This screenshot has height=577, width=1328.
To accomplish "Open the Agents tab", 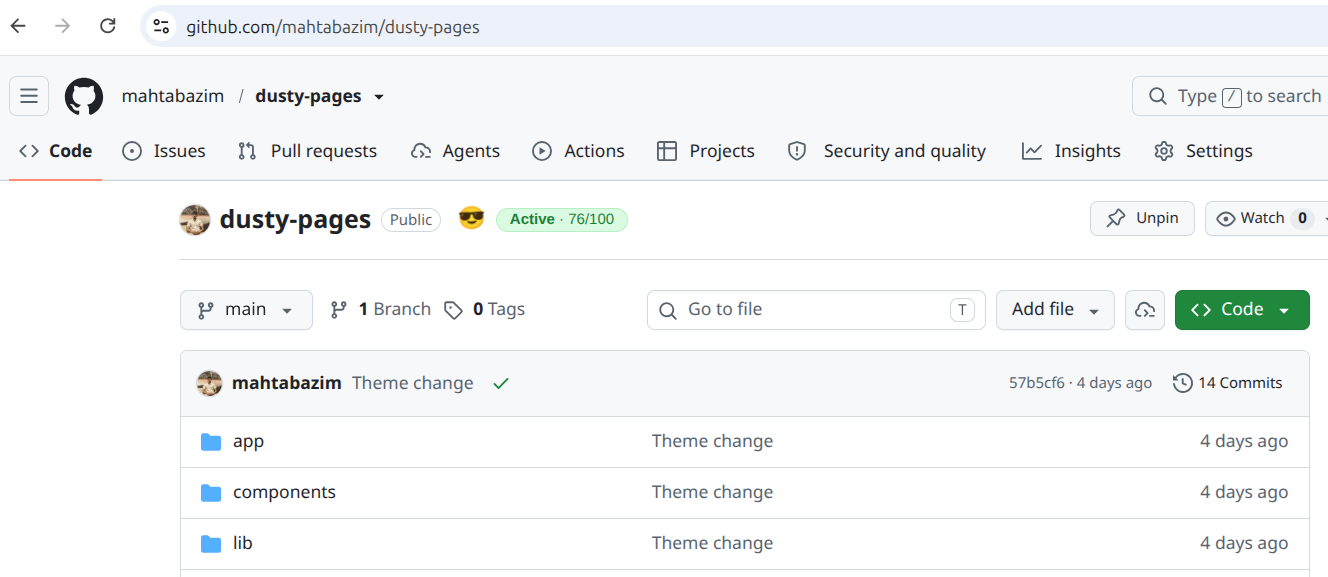I will click(455, 151).
